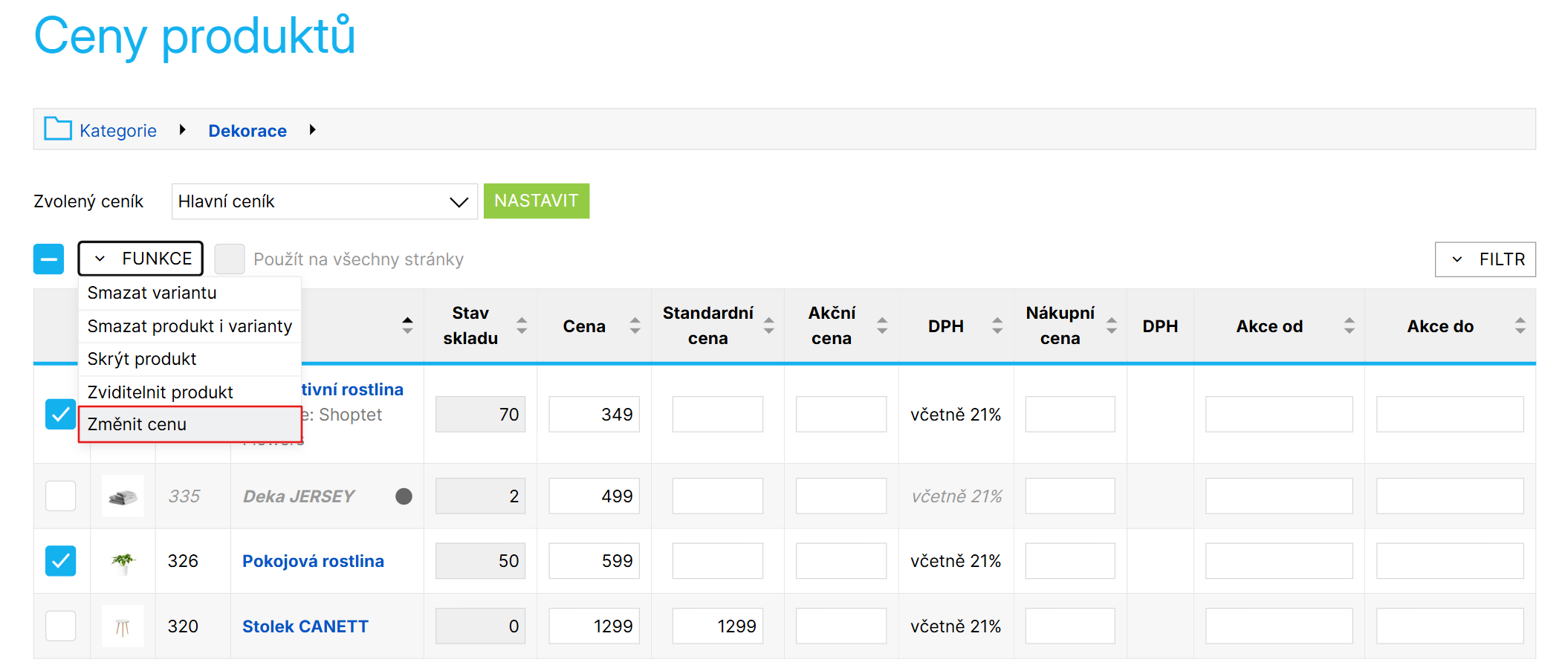Check the Stolek CANETT row checkbox
This screenshot has width=1568, height=671.
(61, 626)
